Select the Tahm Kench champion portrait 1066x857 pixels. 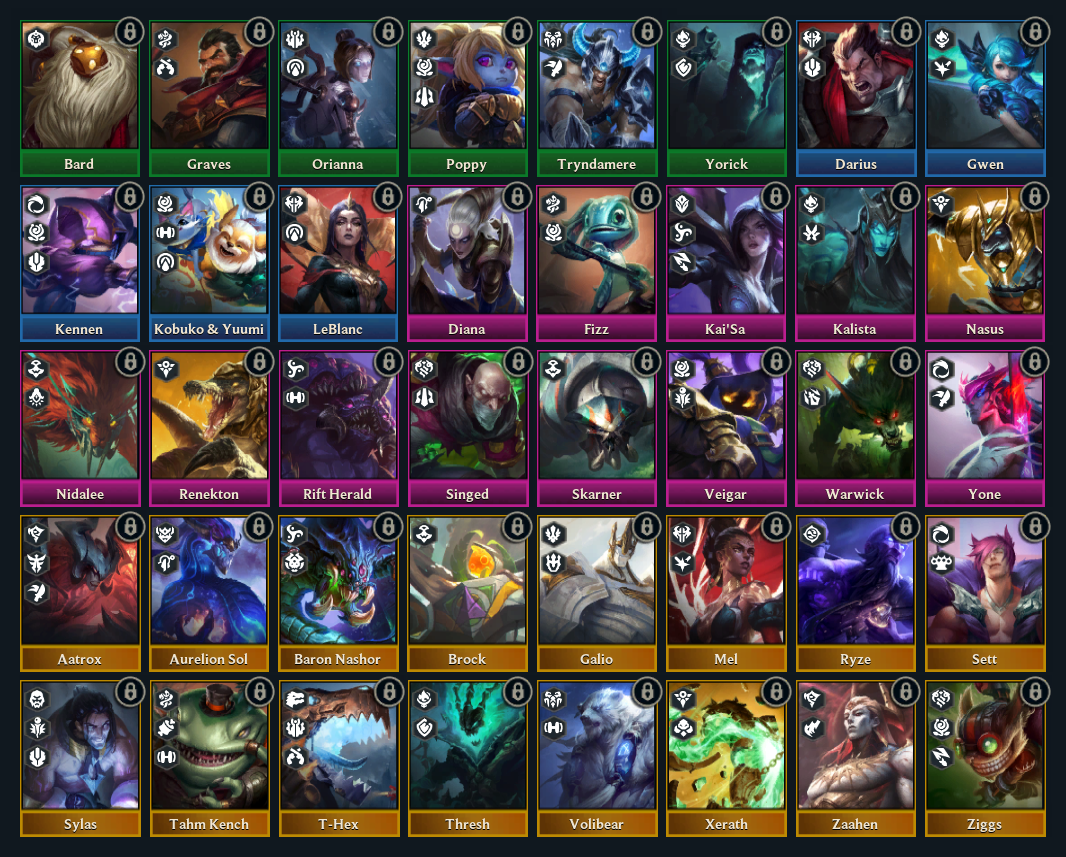coord(209,746)
